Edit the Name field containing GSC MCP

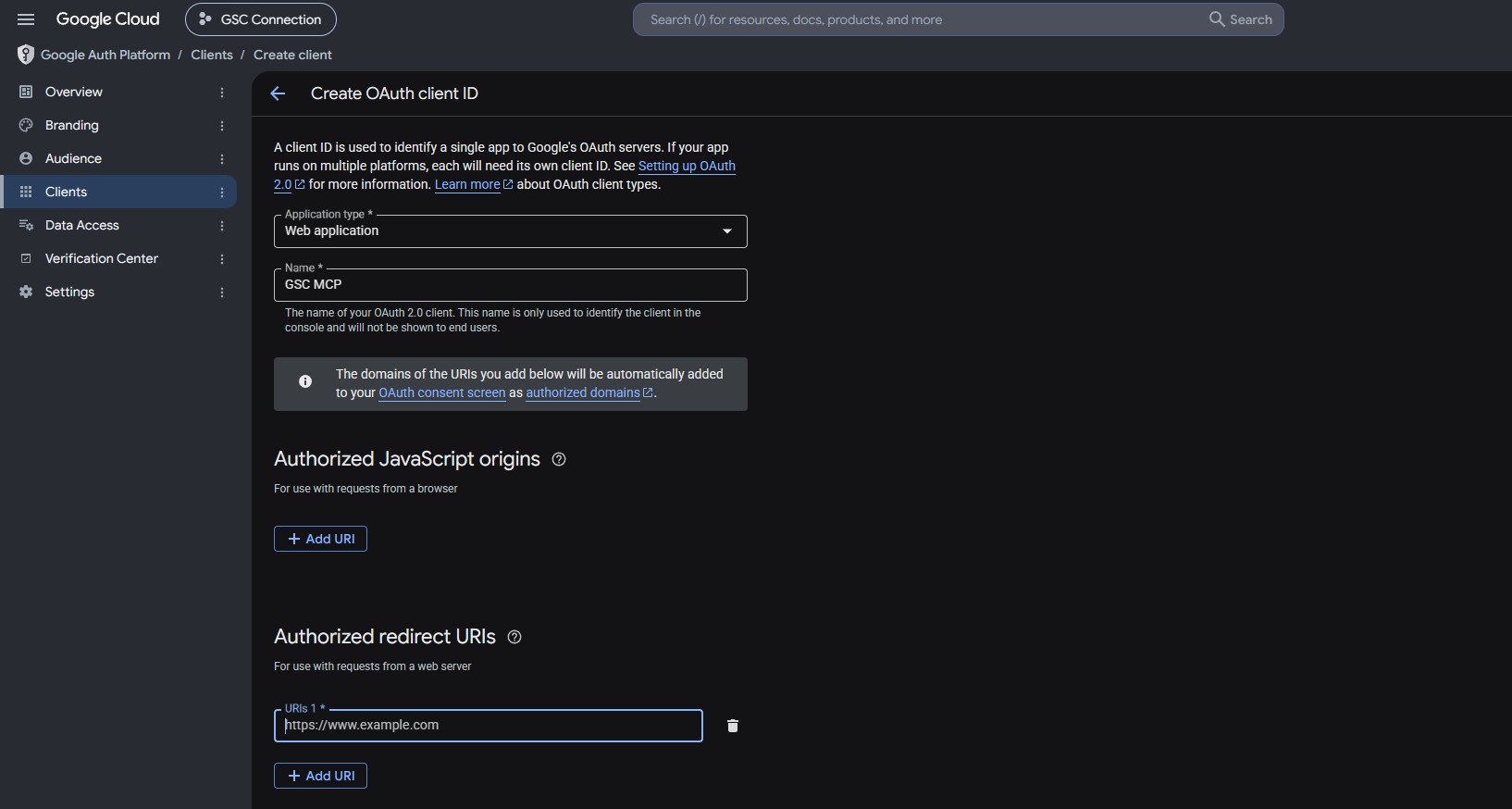point(511,285)
